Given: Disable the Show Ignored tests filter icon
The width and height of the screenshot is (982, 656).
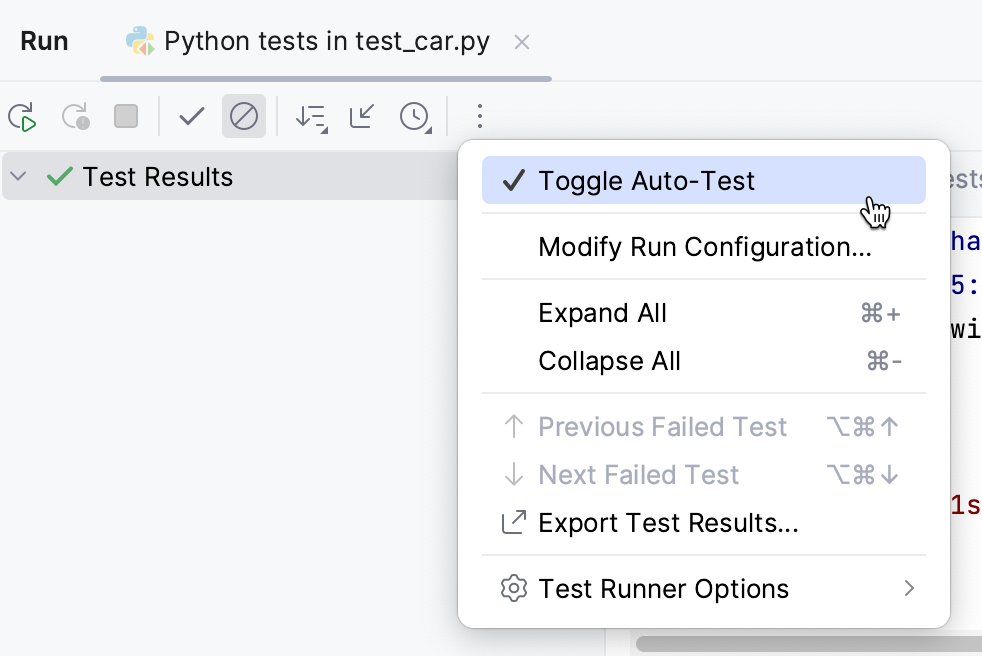Looking at the screenshot, I should [244, 117].
